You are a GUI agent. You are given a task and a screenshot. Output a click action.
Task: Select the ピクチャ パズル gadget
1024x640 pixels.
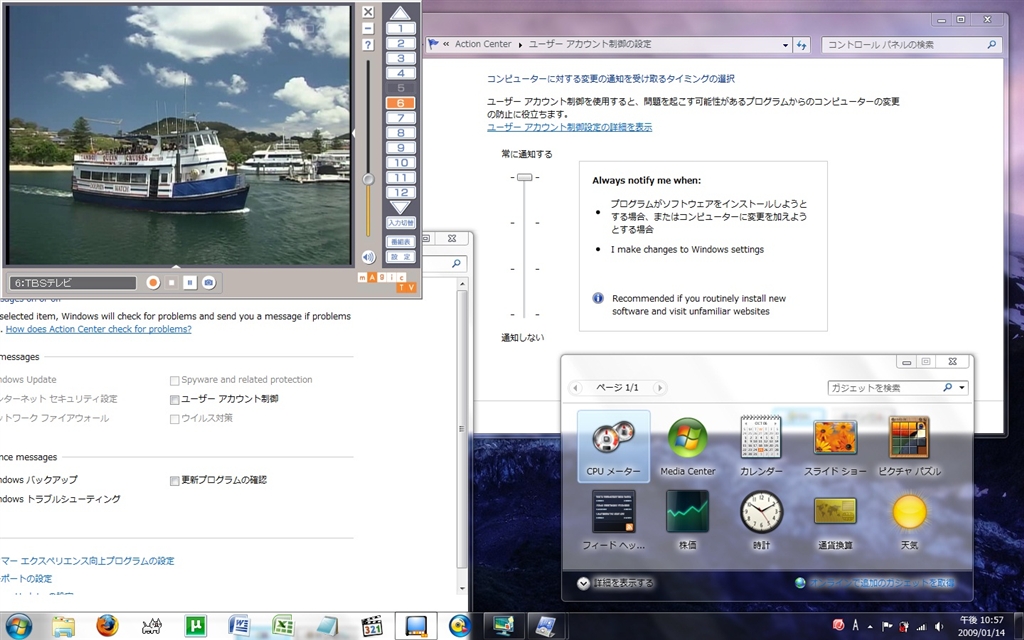click(x=909, y=446)
